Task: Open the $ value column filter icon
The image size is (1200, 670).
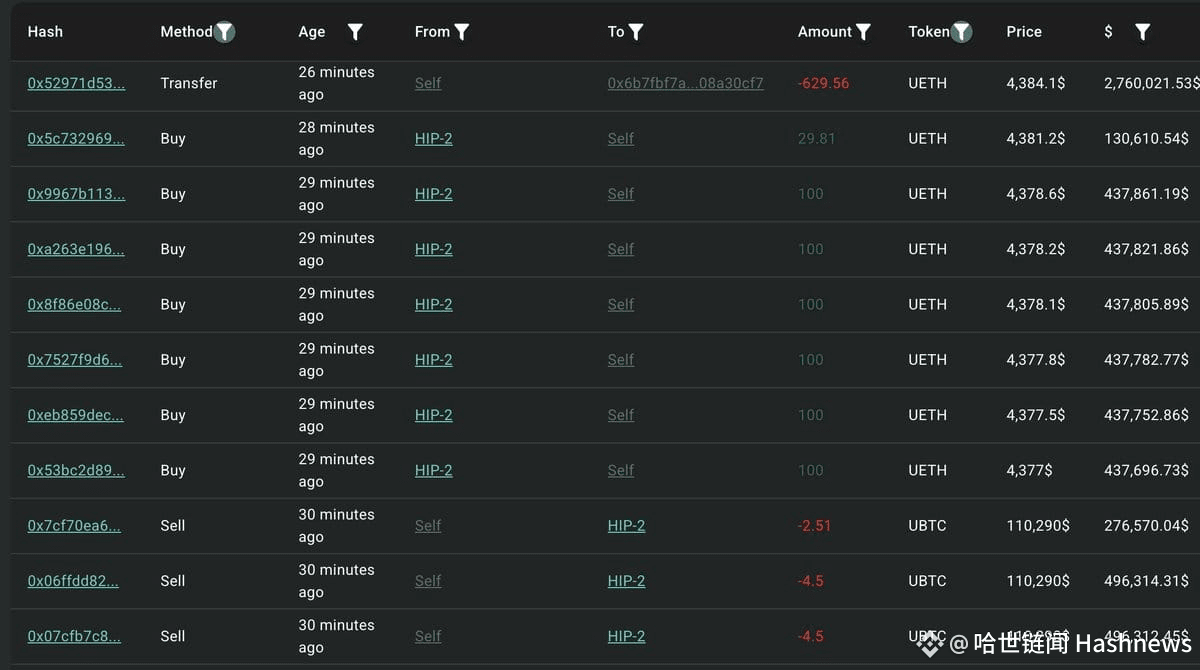Action: click(x=1143, y=32)
